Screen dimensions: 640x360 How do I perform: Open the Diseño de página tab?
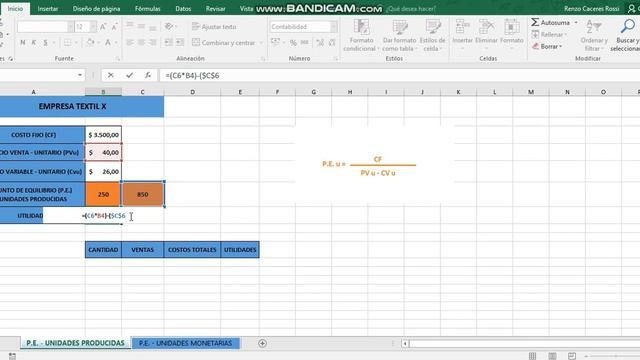(96, 9)
